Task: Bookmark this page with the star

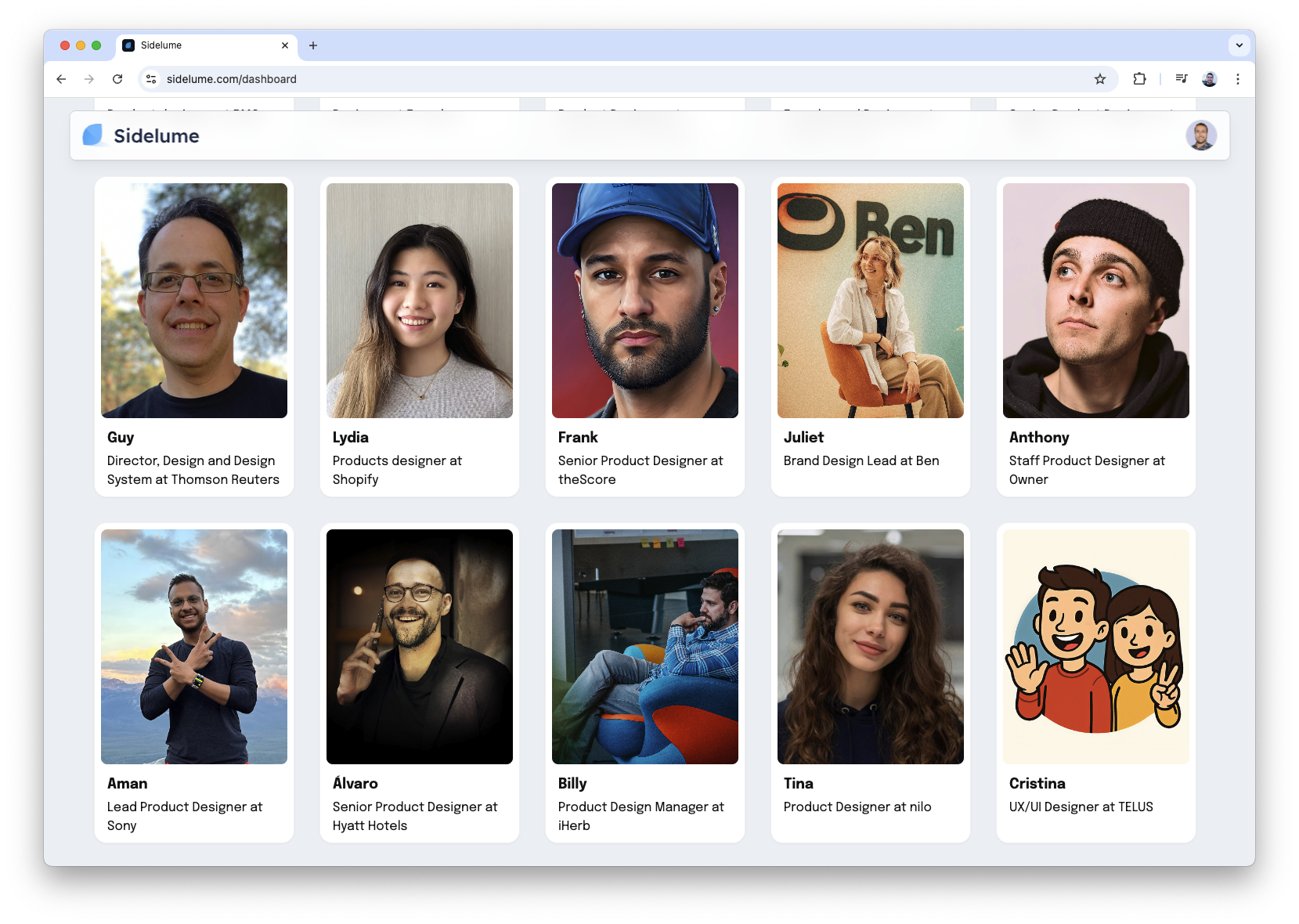Action: pyautogui.click(x=1100, y=79)
